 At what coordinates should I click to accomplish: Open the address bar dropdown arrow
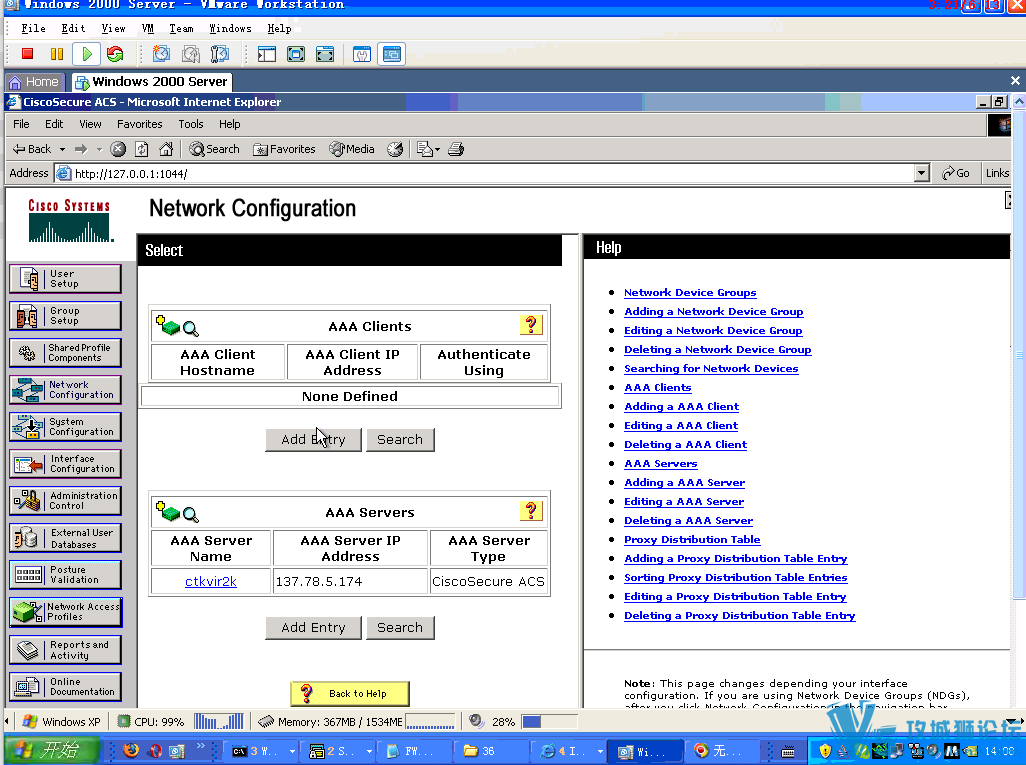coord(921,173)
